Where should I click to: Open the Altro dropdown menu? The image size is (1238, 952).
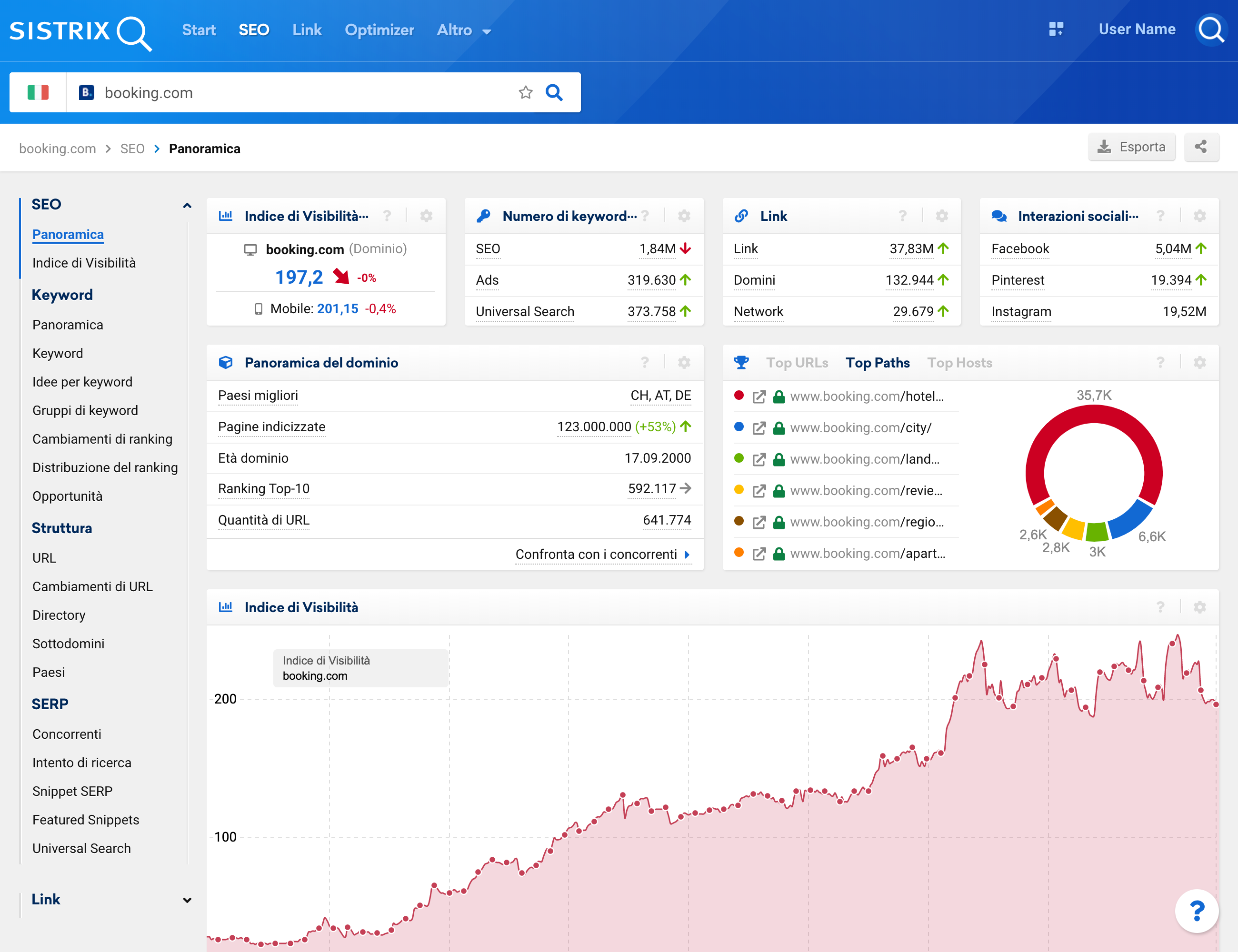pyautogui.click(x=464, y=30)
